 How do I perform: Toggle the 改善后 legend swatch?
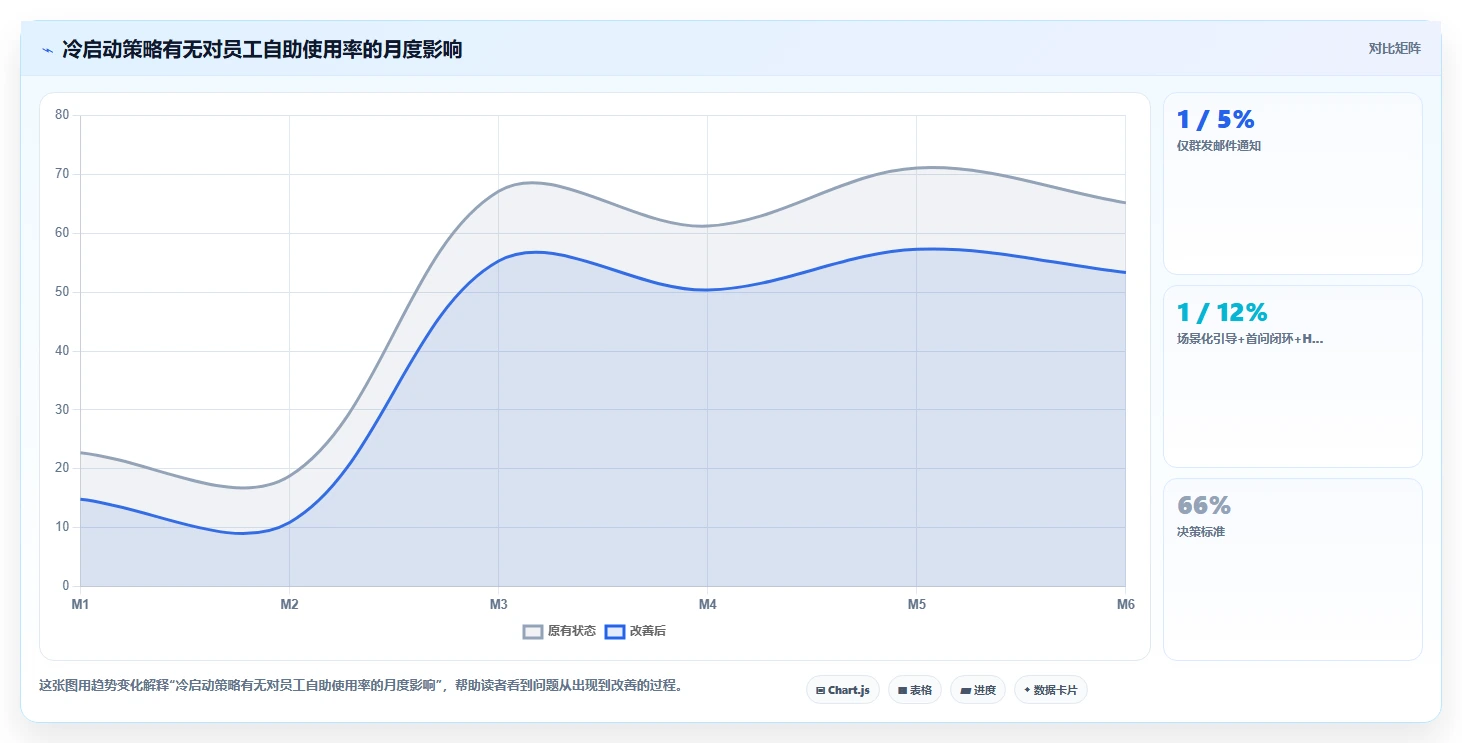(x=615, y=631)
